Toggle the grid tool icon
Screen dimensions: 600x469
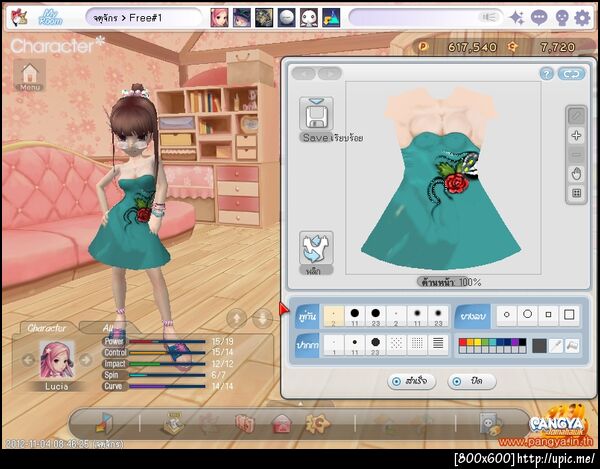pos(576,193)
